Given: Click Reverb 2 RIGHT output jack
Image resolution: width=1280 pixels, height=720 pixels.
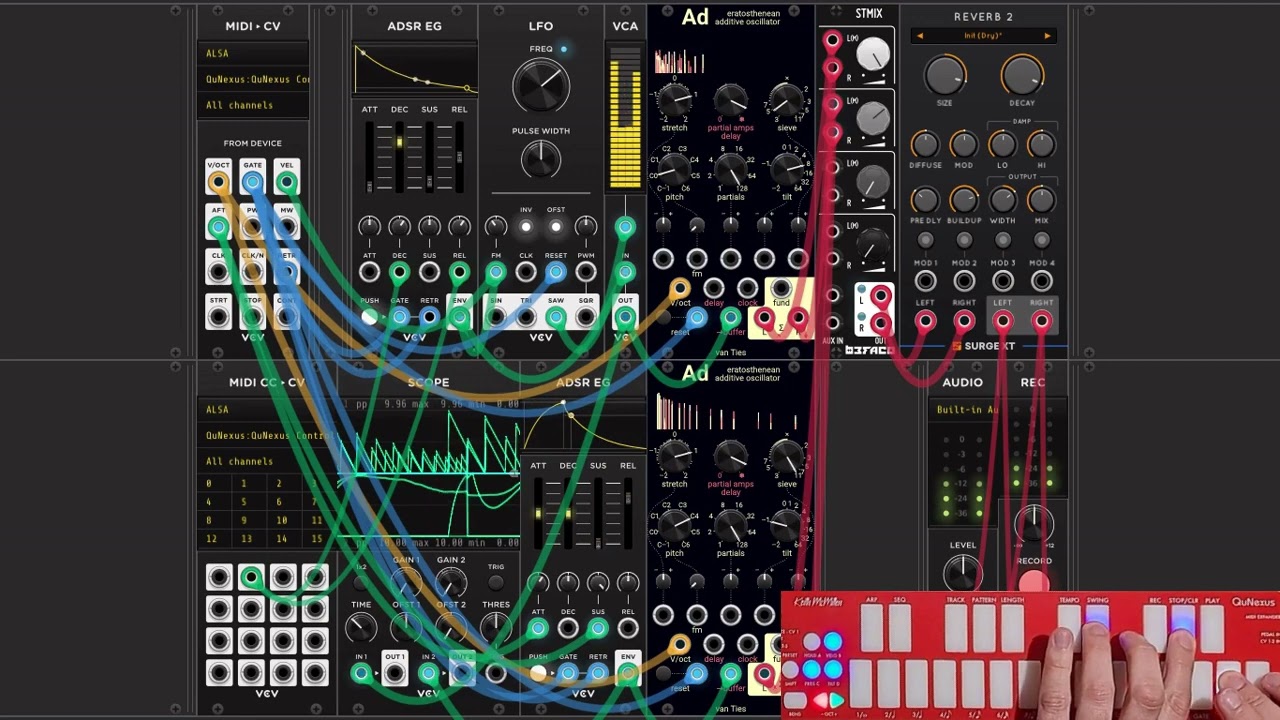Looking at the screenshot, I should tap(1041, 321).
